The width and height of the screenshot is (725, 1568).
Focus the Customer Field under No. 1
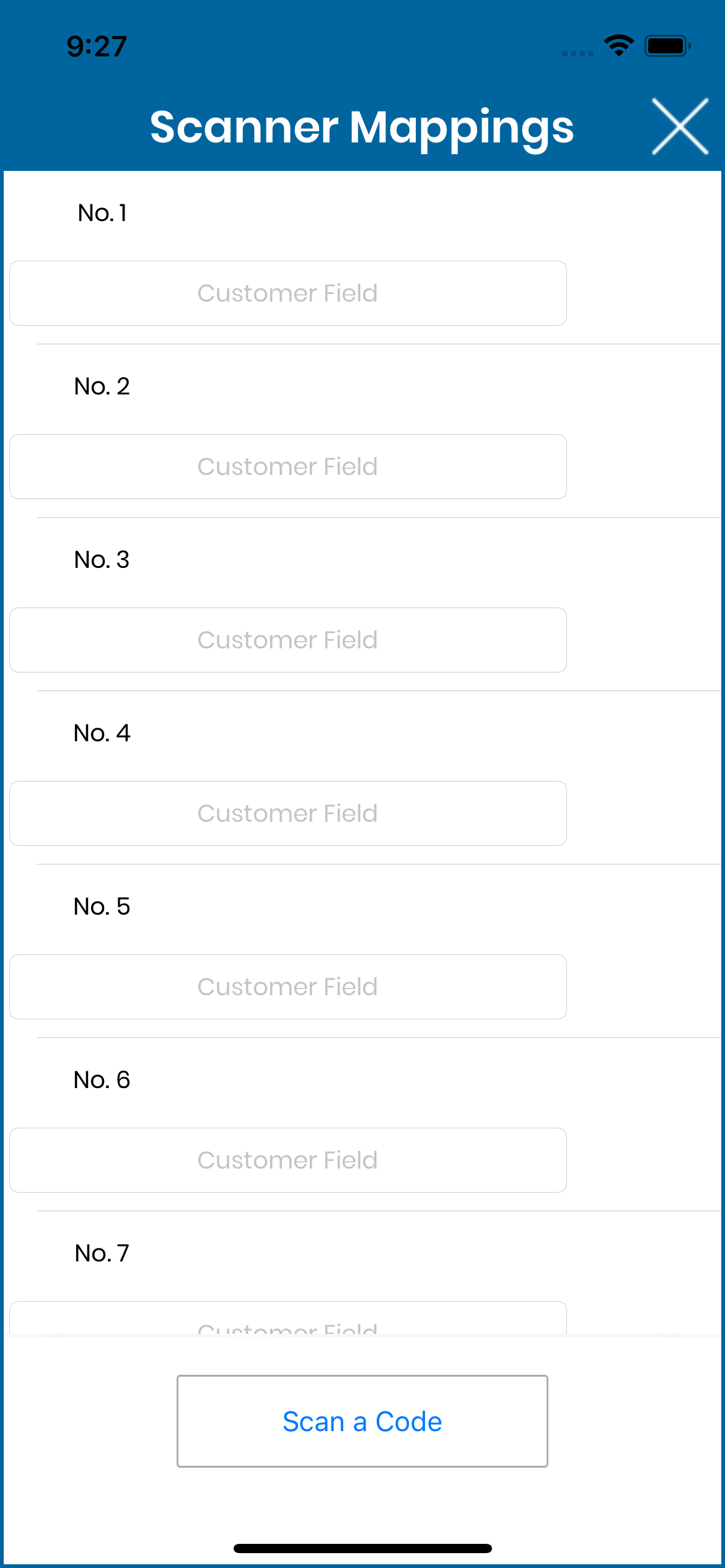click(x=288, y=293)
